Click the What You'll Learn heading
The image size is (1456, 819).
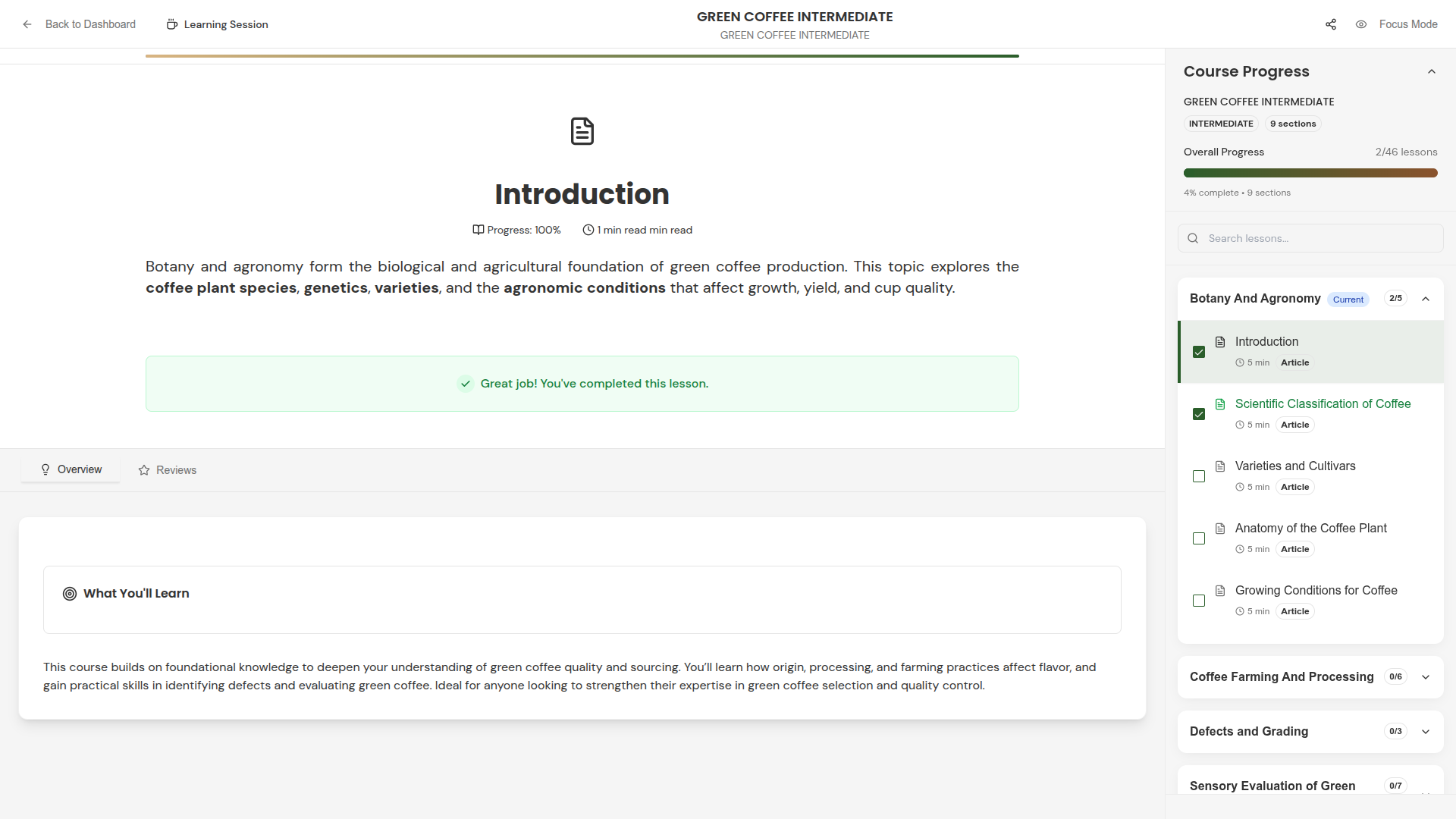[136, 594]
